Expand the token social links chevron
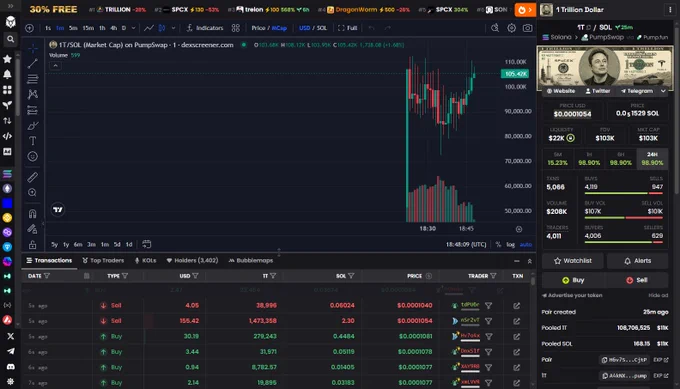The height and width of the screenshot is (389, 680). click(x=663, y=91)
